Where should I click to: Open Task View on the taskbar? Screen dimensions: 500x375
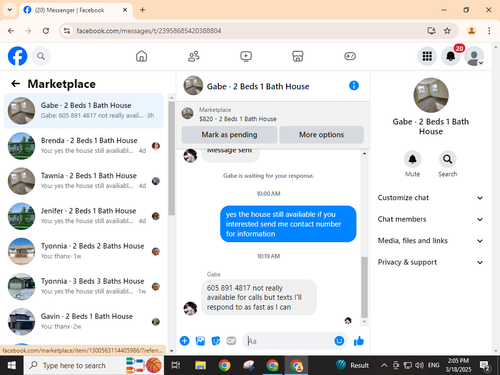[x=176, y=366]
